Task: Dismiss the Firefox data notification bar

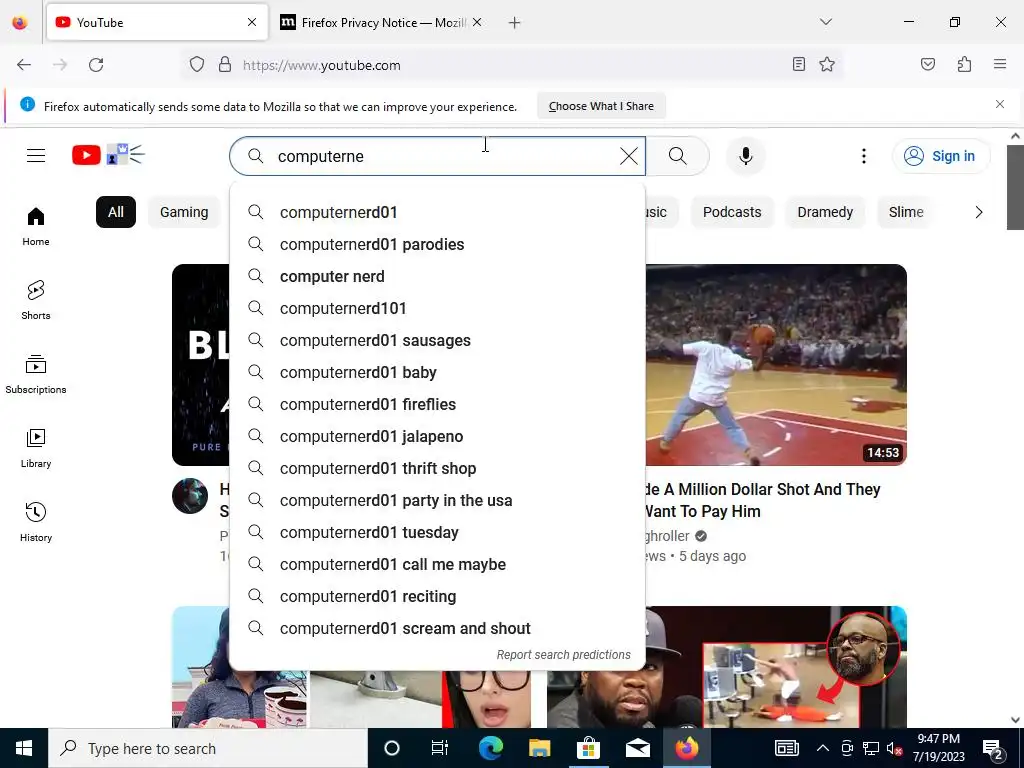Action: [999, 104]
